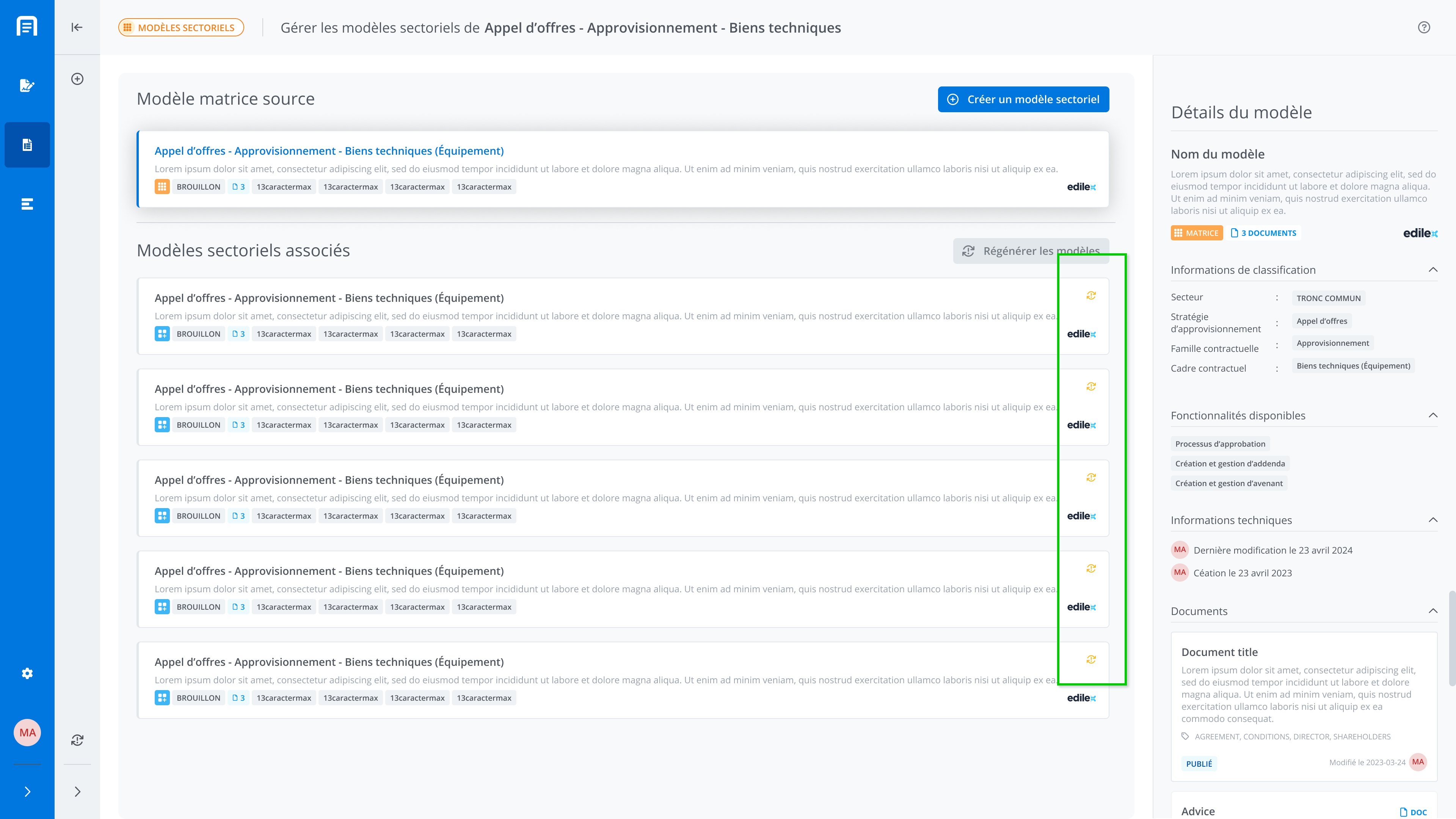
Task: Click the sync history icon in secondary sidebar
Action: [x=77, y=740]
